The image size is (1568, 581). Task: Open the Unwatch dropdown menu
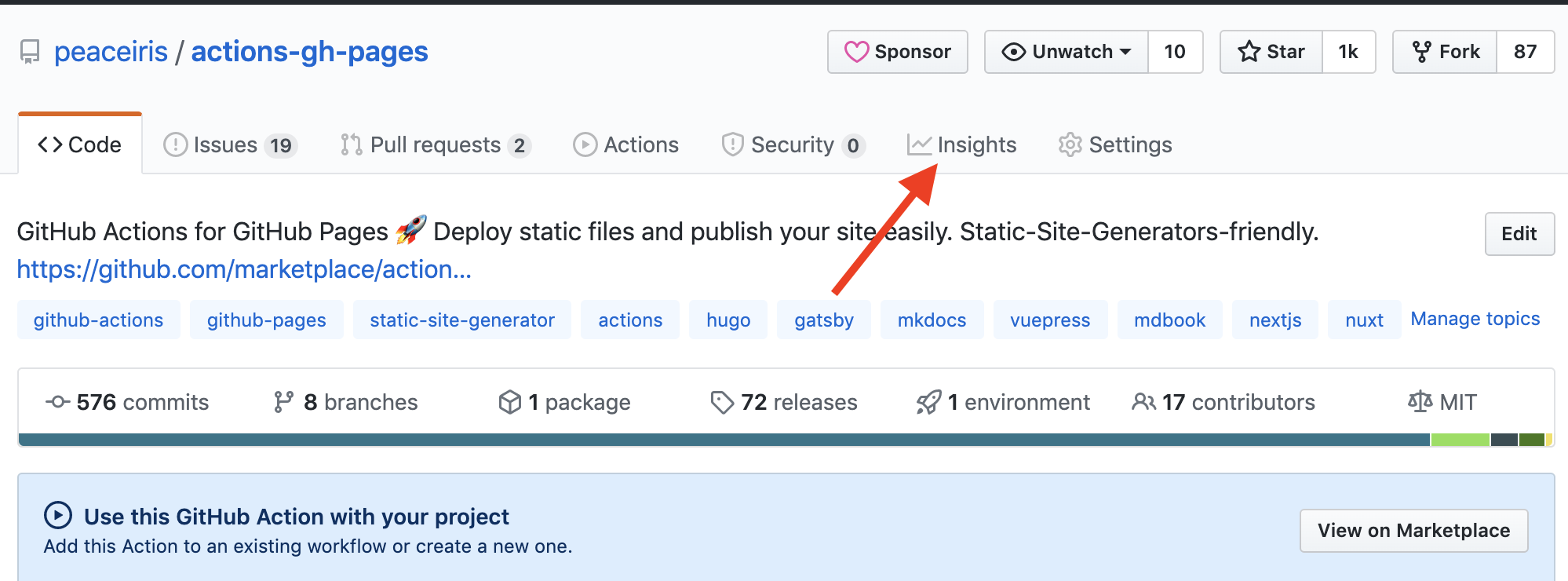tap(1067, 52)
